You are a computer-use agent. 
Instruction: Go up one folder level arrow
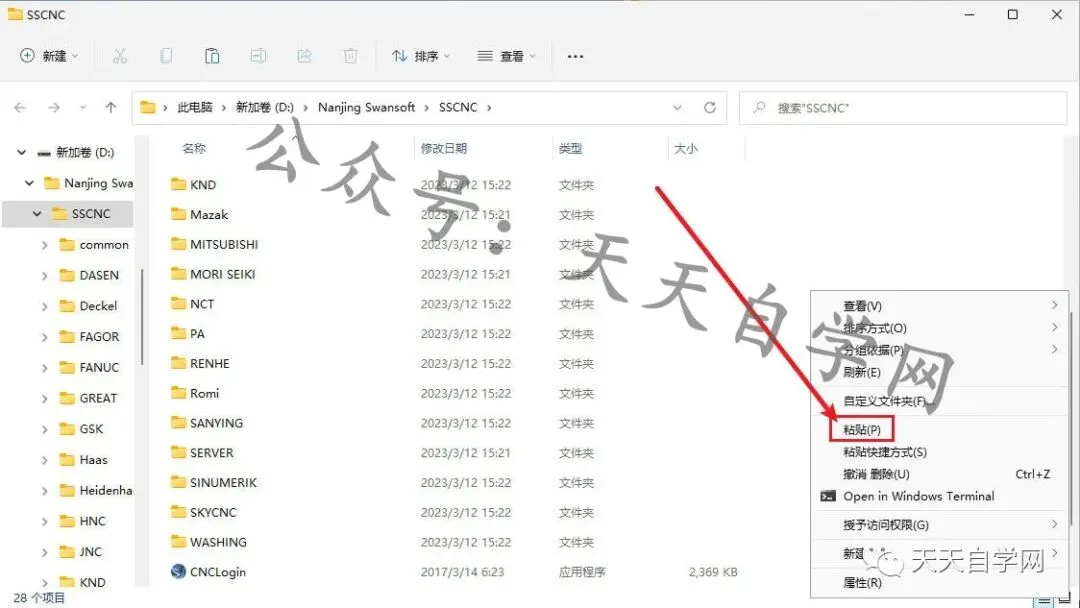coord(111,107)
